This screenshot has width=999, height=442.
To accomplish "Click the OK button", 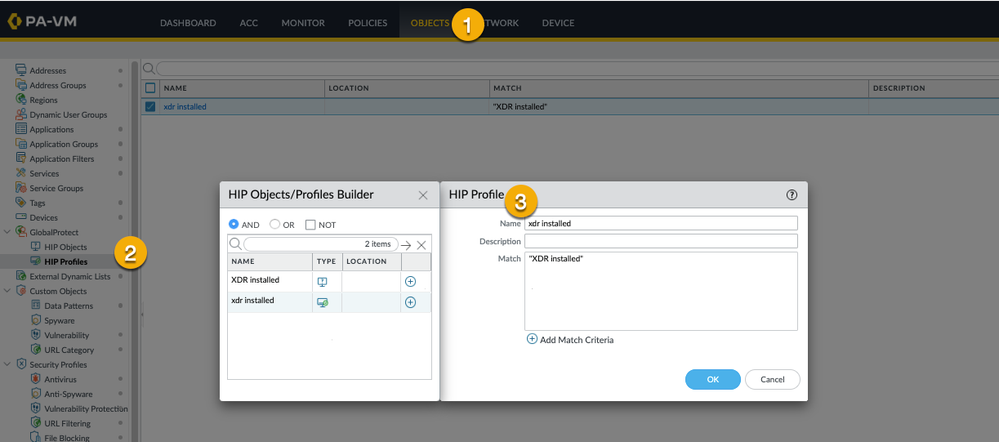I will pos(712,380).
